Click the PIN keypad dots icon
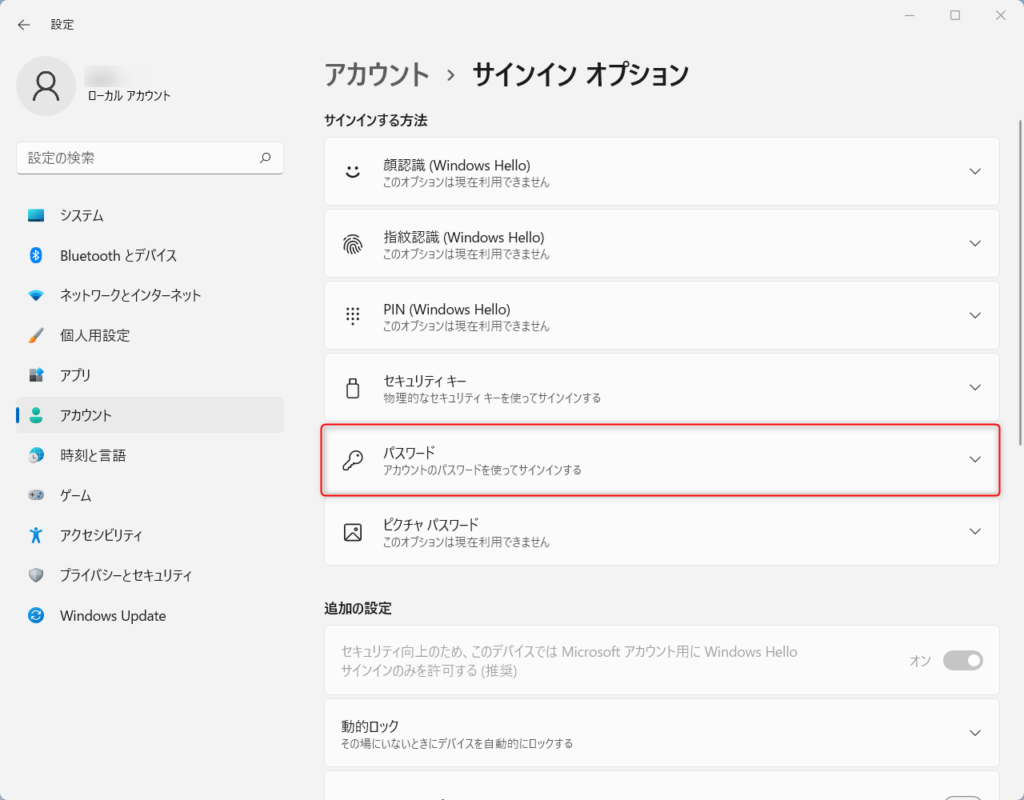The height and width of the screenshot is (800, 1024). (x=353, y=315)
